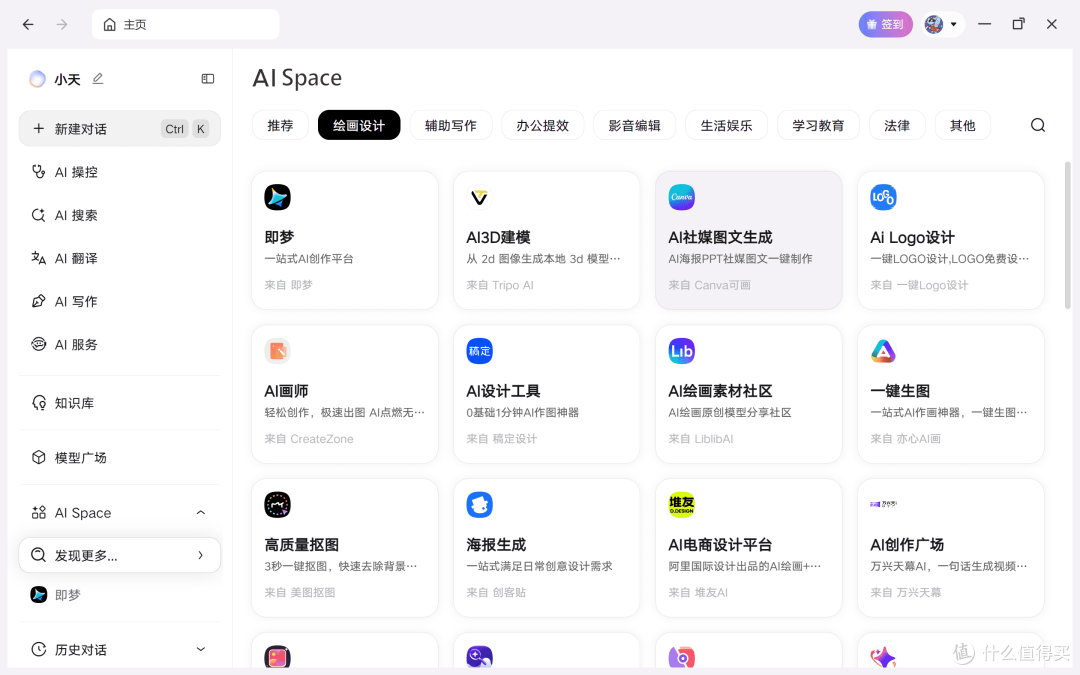The width and height of the screenshot is (1080, 675).
Task: Open AI 操控 in the sidebar
Action: pyautogui.click(x=119, y=172)
